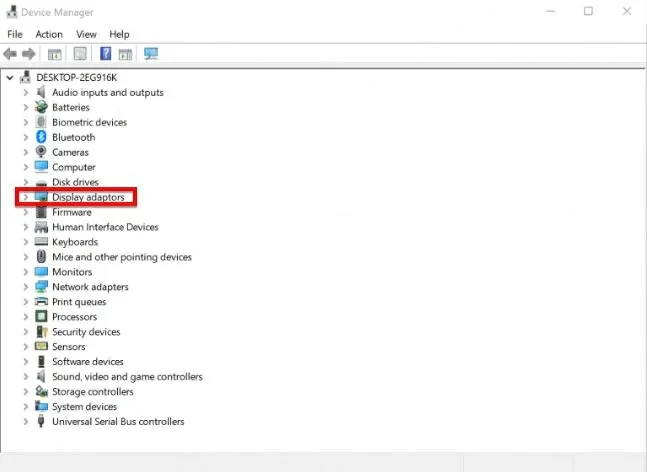
Task: Open the Action menu
Action: pos(49,34)
